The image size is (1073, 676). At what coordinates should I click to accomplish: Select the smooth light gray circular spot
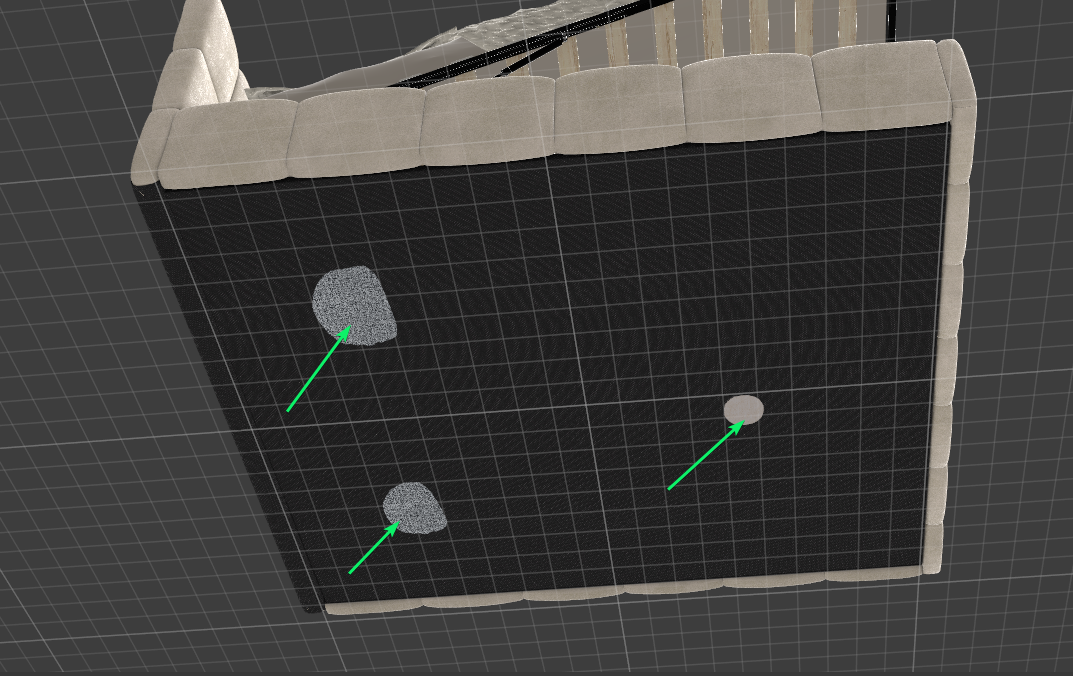pyautogui.click(x=744, y=410)
